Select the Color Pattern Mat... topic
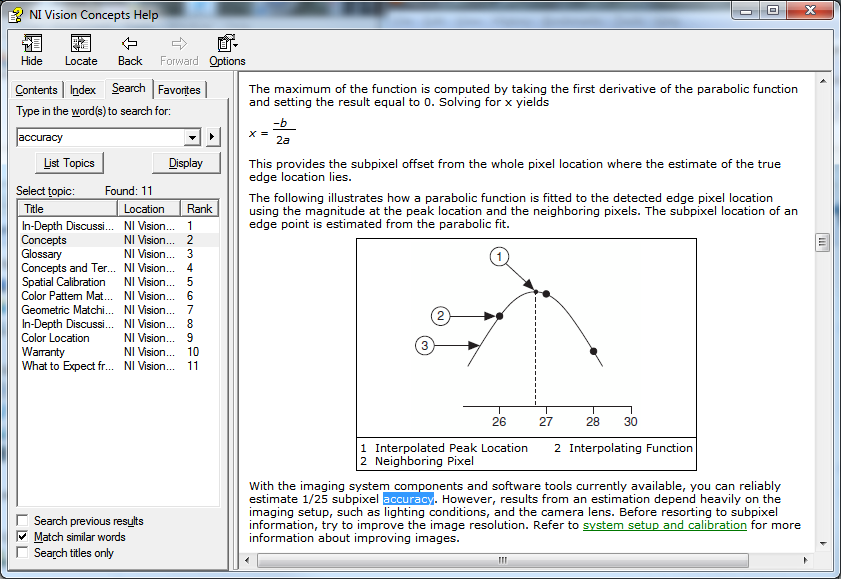The height and width of the screenshot is (579, 841). click(119, 295)
